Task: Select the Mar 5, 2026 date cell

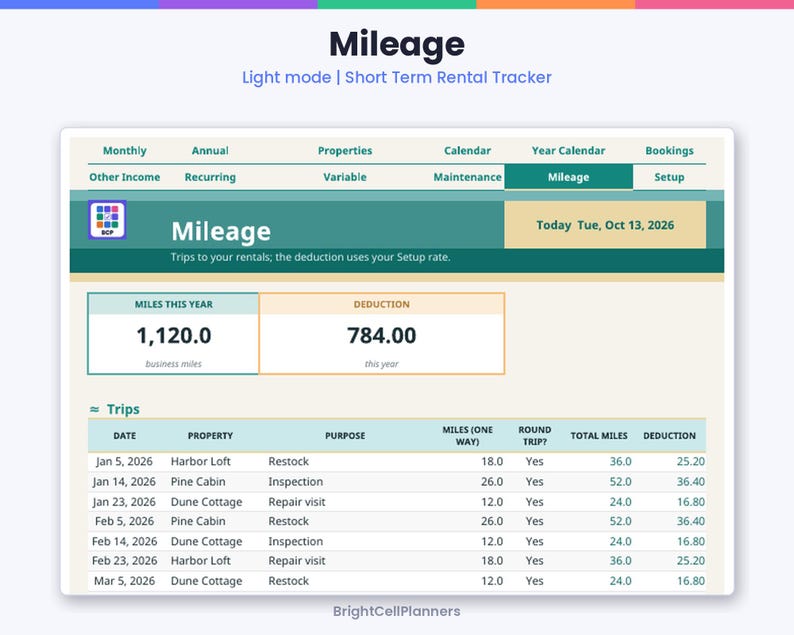Action: (x=125, y=581)
